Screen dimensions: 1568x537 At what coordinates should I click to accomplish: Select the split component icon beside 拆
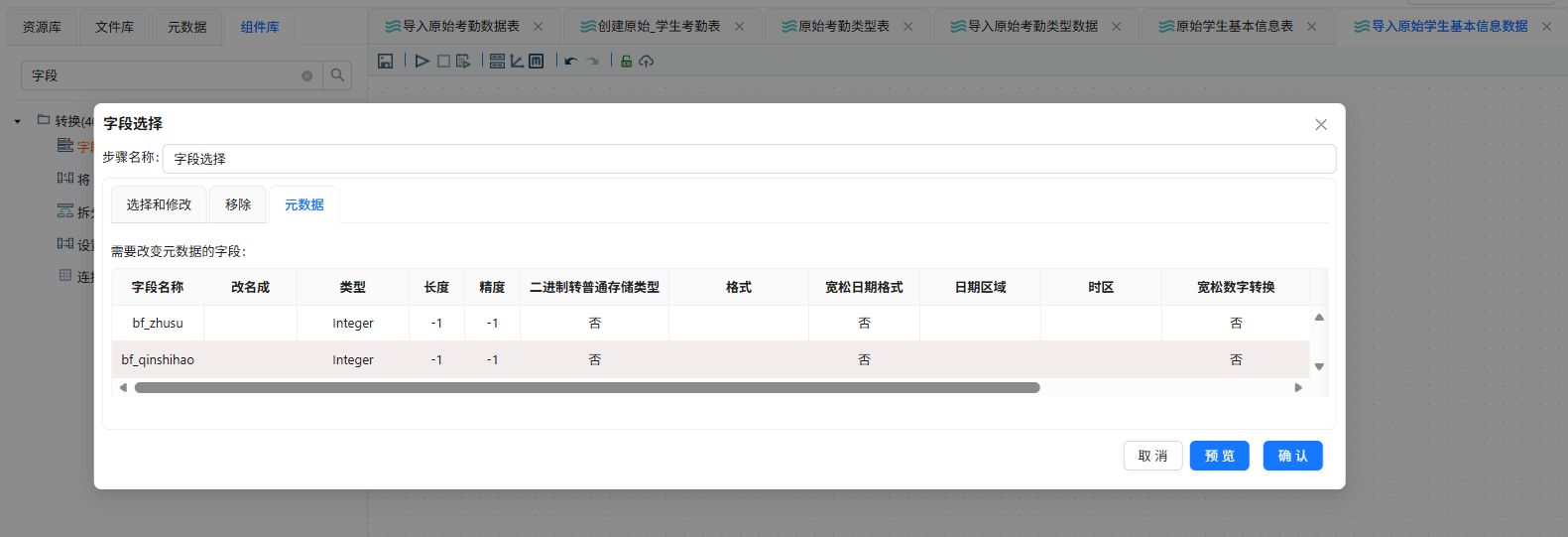coord(65,211)
